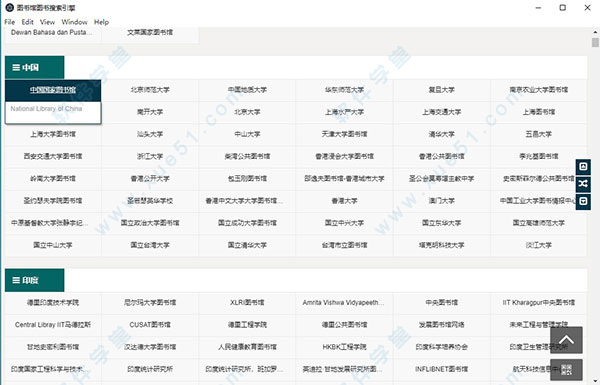600x385 pixels.
Task: Select 台湾市立图书馆 entry
Action: click(344, 245)
